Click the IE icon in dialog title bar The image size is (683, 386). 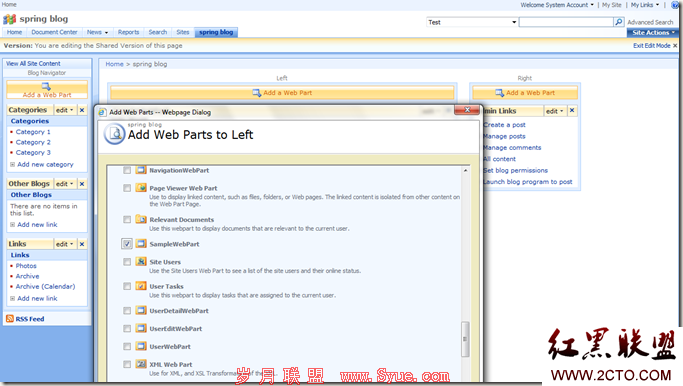tap(102, 112)
